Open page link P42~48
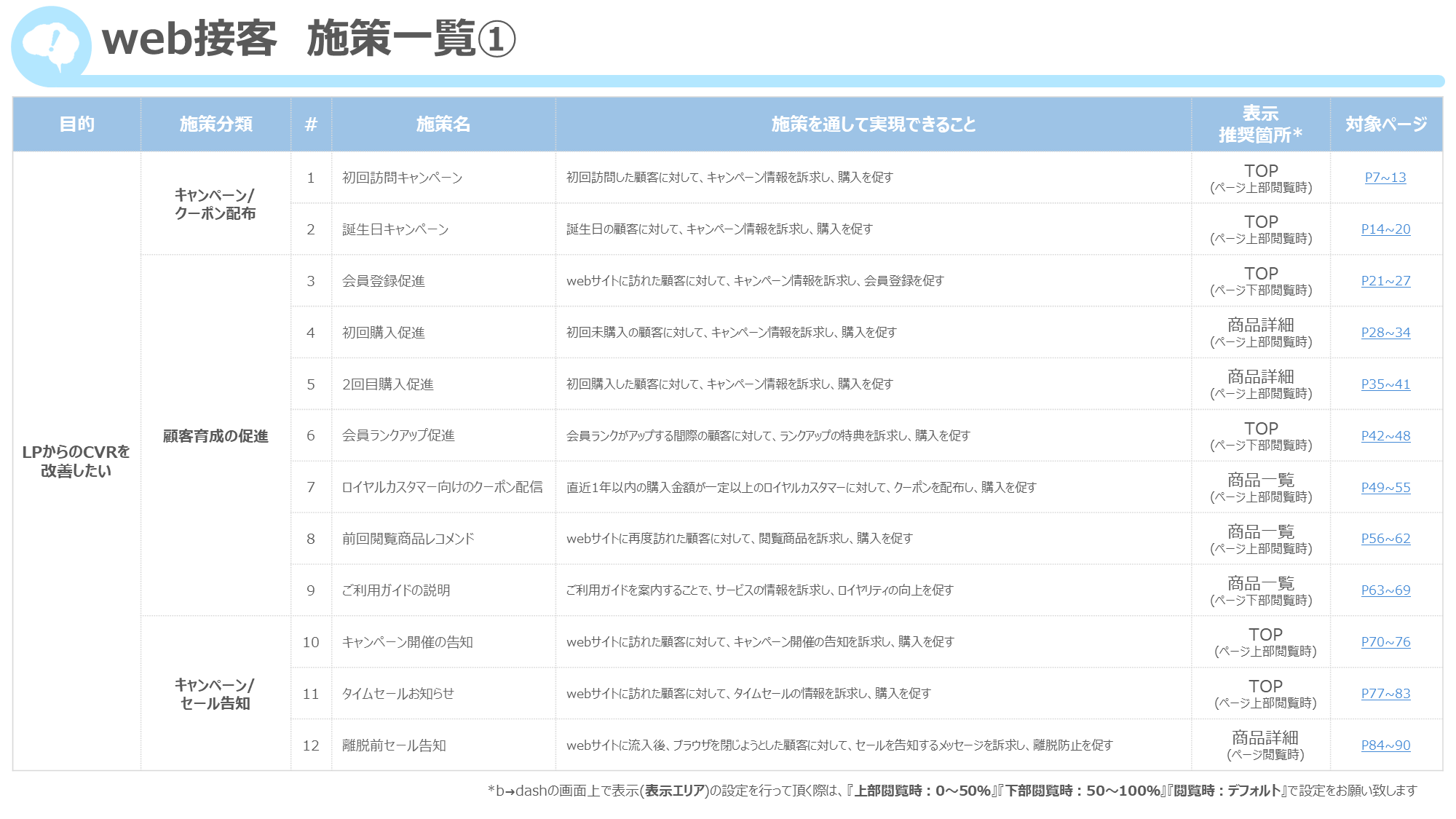1456x819 pixels. coord(1385,436)
